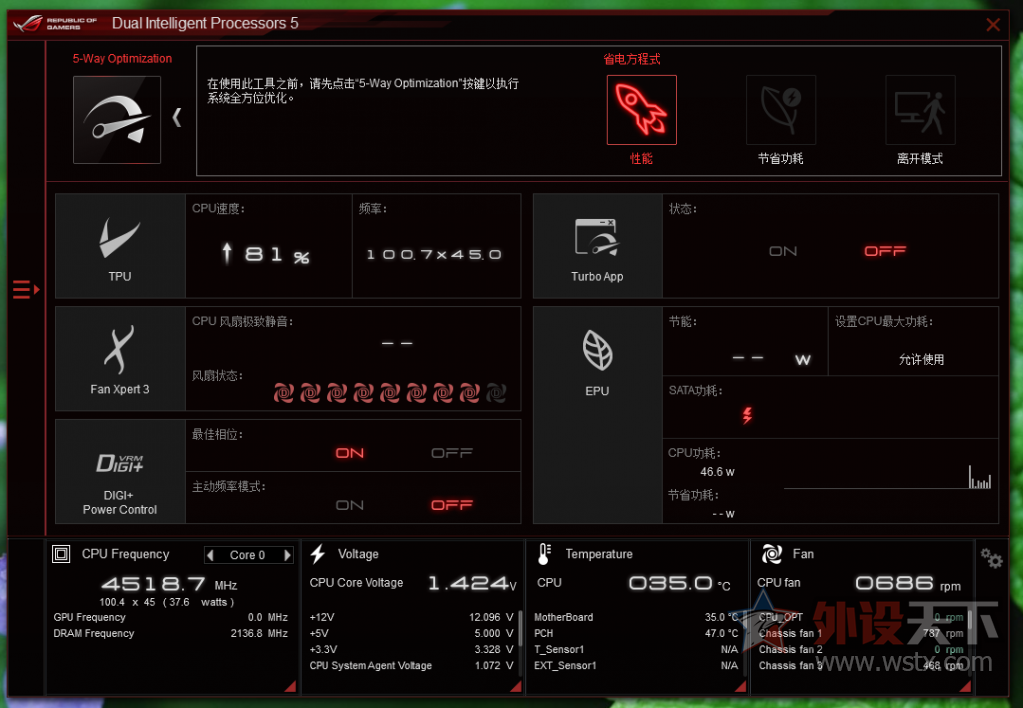
Task: Open the TPU module icon
Action: (x=120, y=246)
